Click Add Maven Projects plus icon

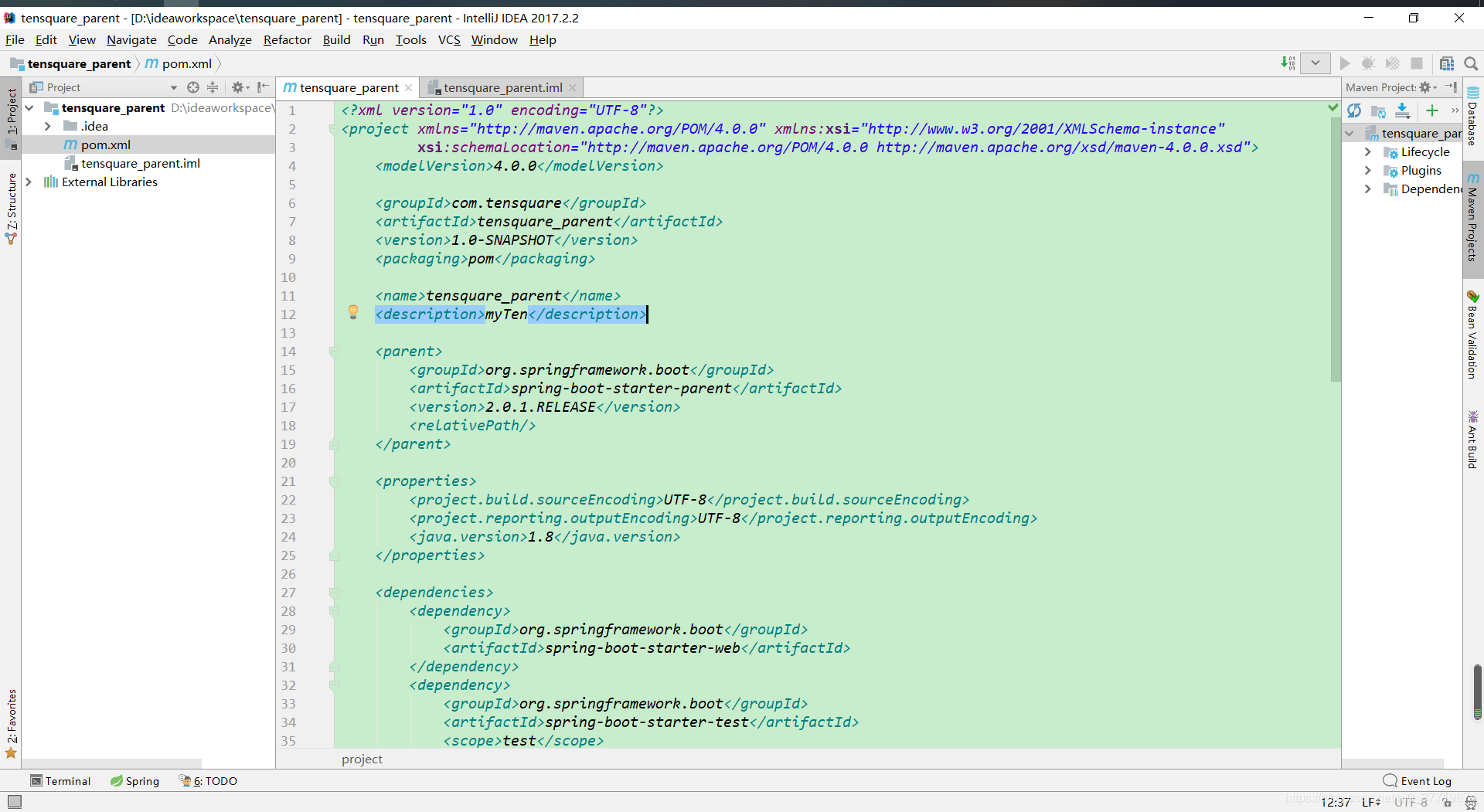1432,111
